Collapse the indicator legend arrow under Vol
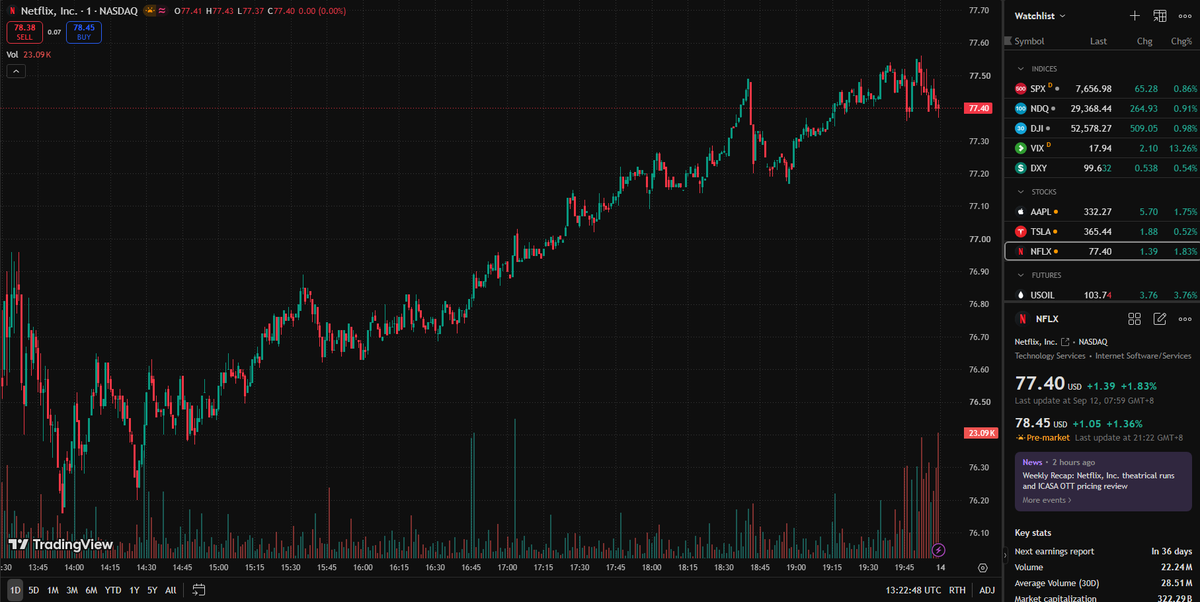This screenshot has height=602, width=1200. click(x=15, y=71)
